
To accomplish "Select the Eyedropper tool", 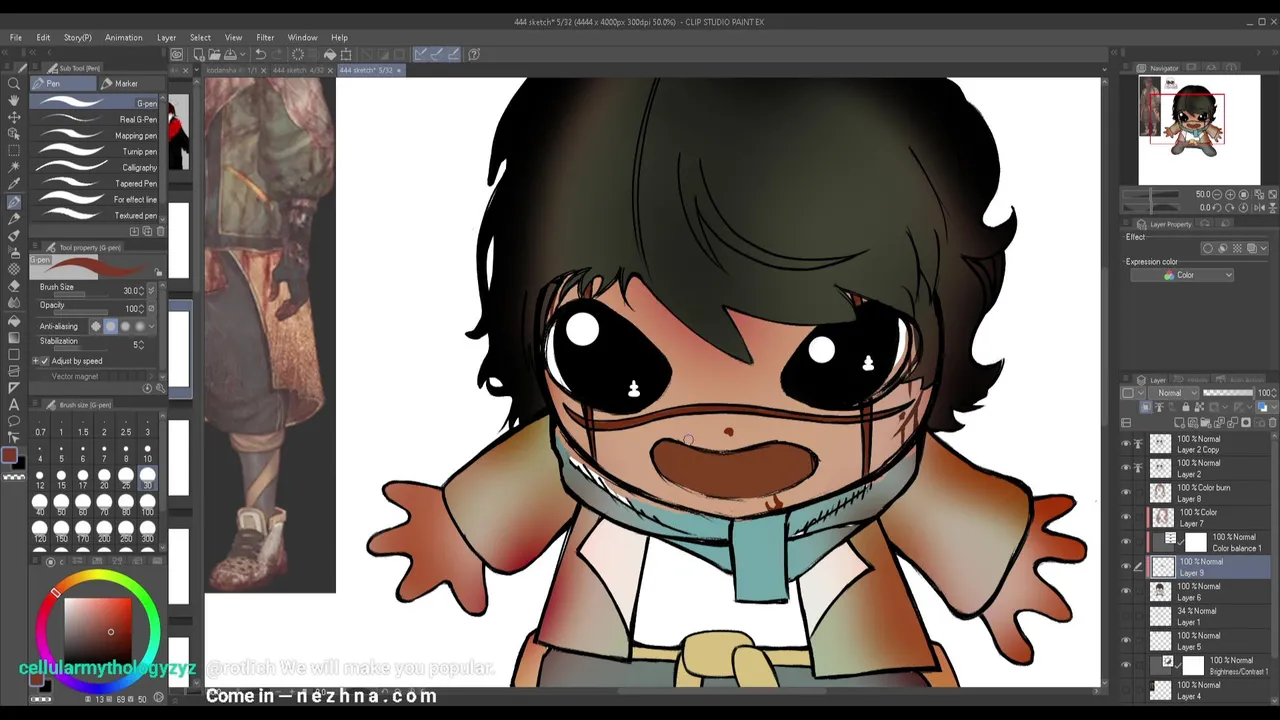I will [x=14, y=185].
